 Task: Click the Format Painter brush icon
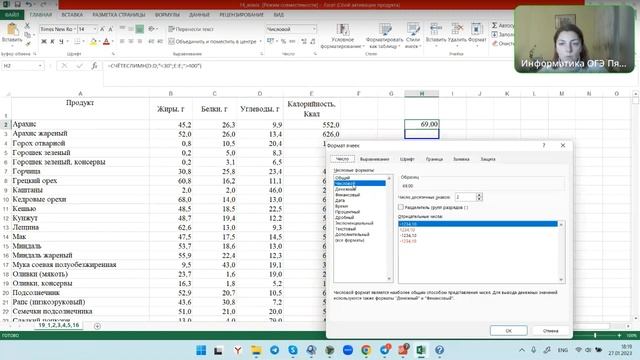(27, 43)
